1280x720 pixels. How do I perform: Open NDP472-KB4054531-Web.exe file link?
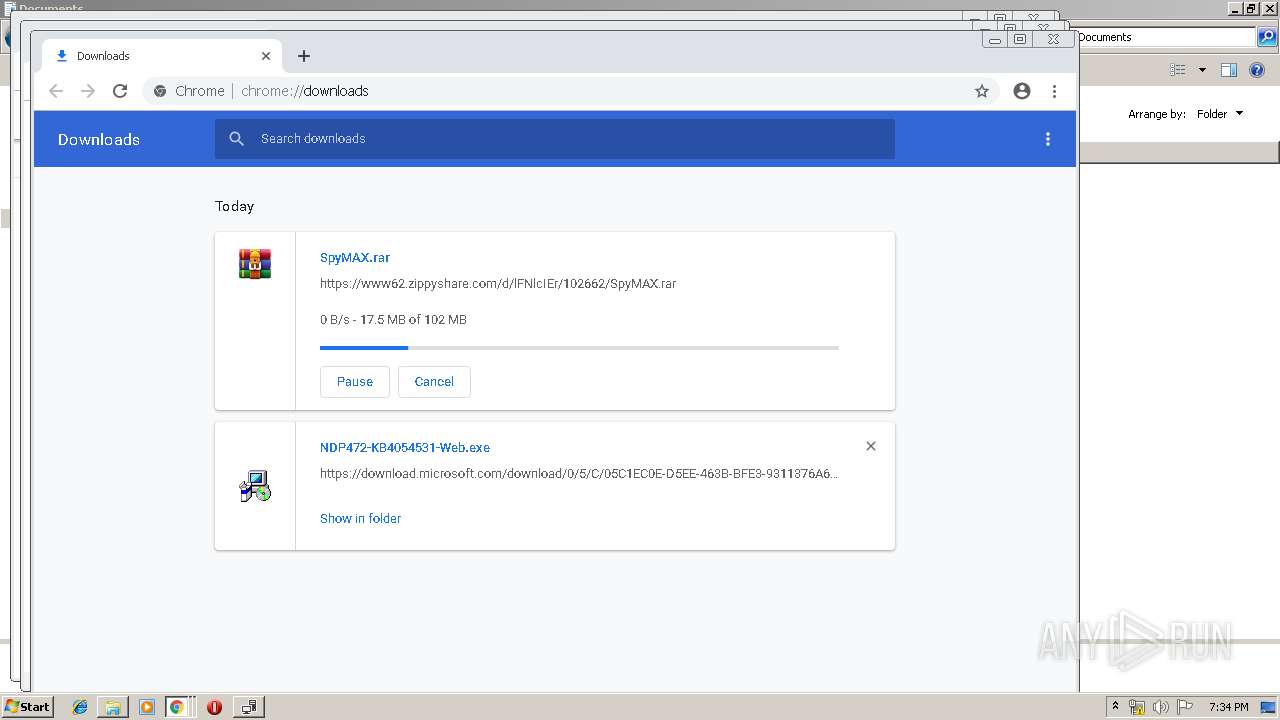405,447
